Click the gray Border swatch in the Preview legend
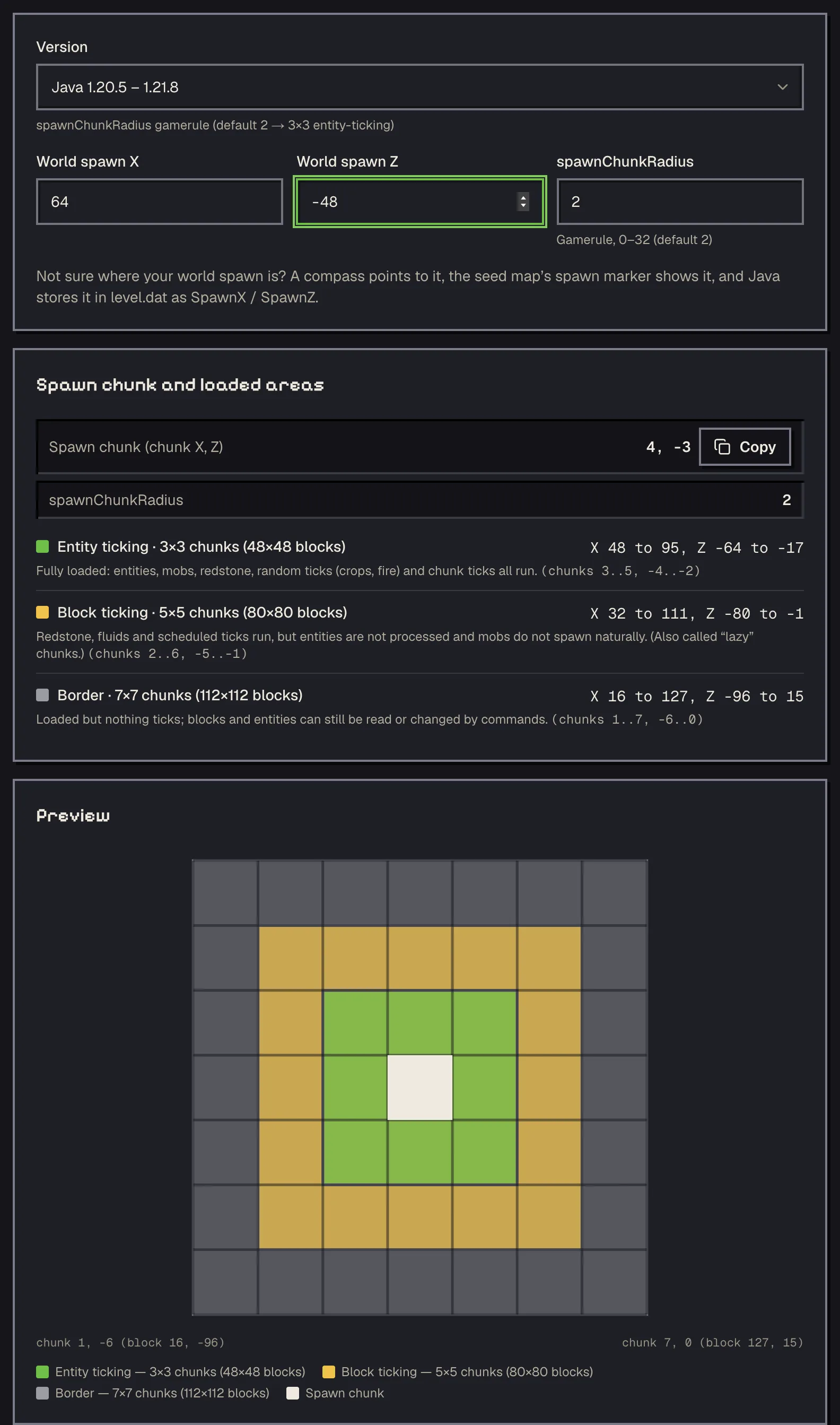The image size is (840, 1425). tap(42, 1393)
